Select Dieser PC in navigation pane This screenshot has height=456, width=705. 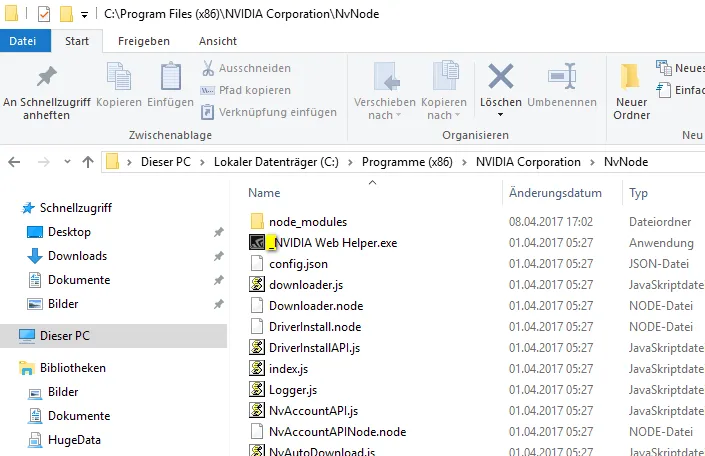tap(113, 336)
